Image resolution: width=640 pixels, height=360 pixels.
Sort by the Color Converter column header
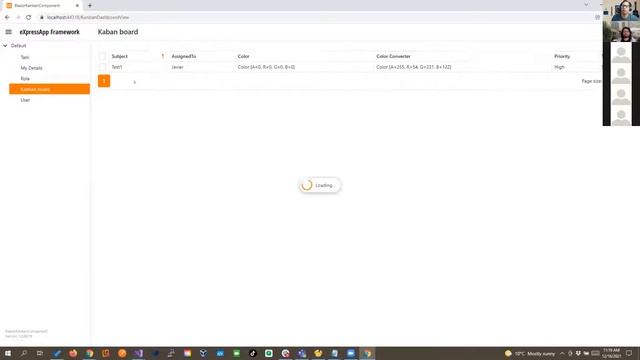pyautogui.click(x=393, y=56)
